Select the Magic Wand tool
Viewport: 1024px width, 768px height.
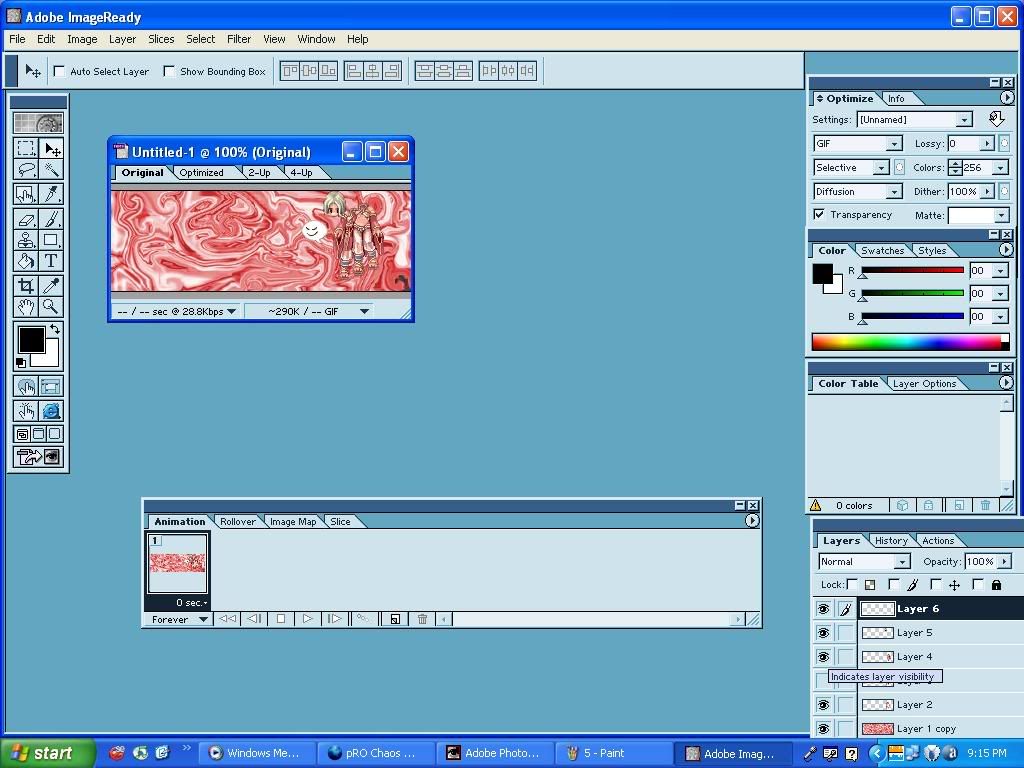click(x=51, y=170)
